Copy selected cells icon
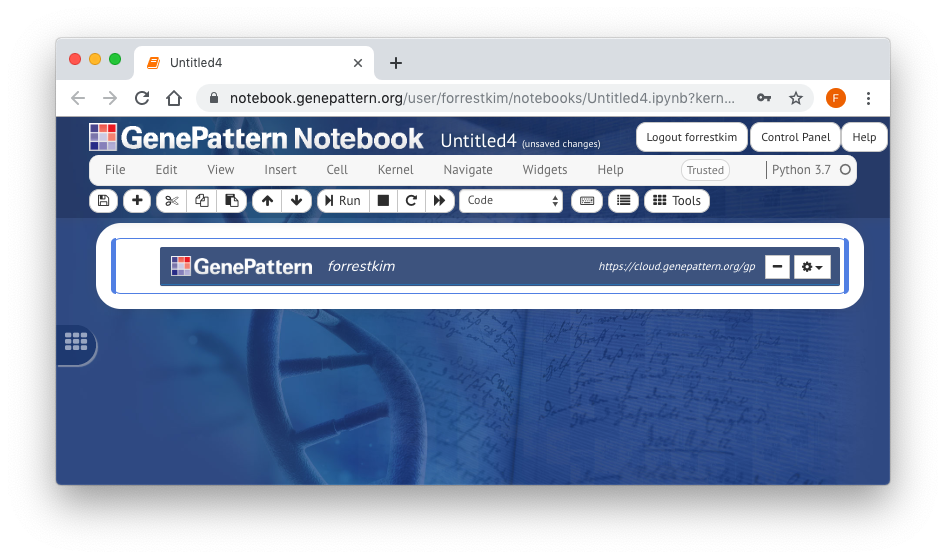 202,201
